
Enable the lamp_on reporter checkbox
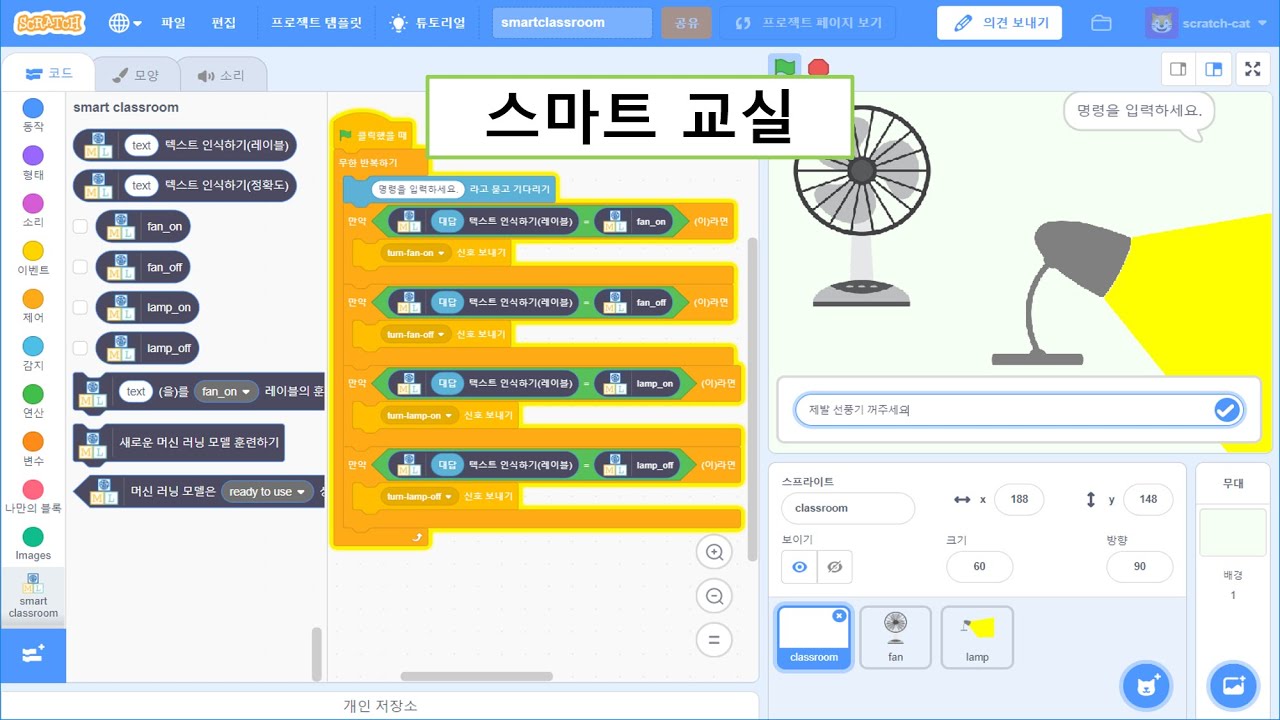click(80, 307)
